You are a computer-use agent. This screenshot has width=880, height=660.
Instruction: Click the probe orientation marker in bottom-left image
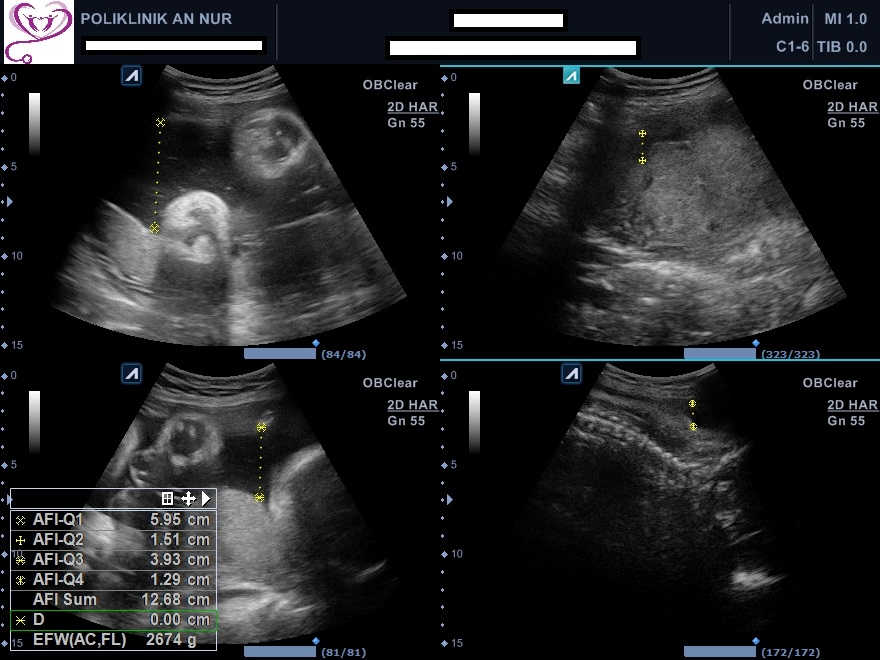(x=131, y=373)
